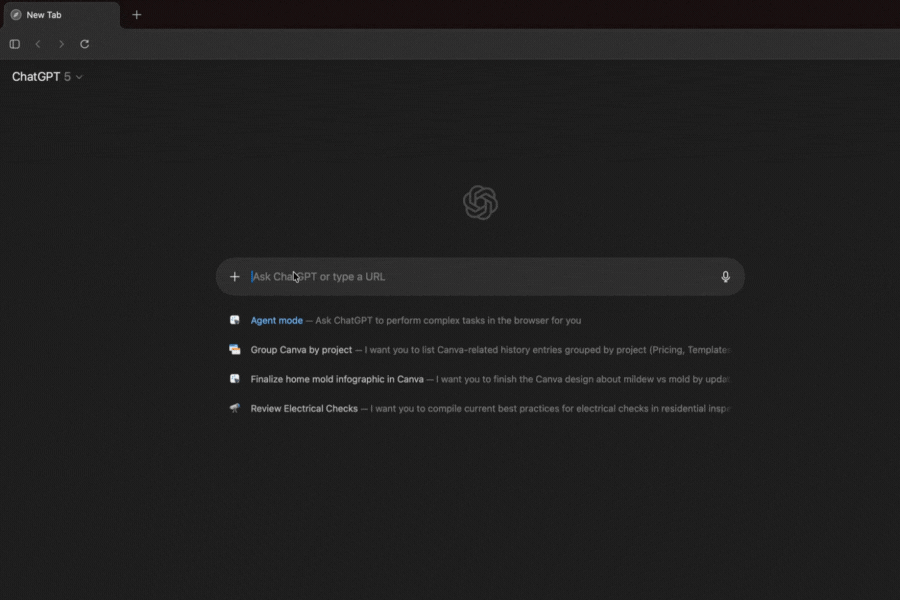
Task: Click the plus attach icon in prompt bar
Action: pyautogui.click(x=235, y=277)
